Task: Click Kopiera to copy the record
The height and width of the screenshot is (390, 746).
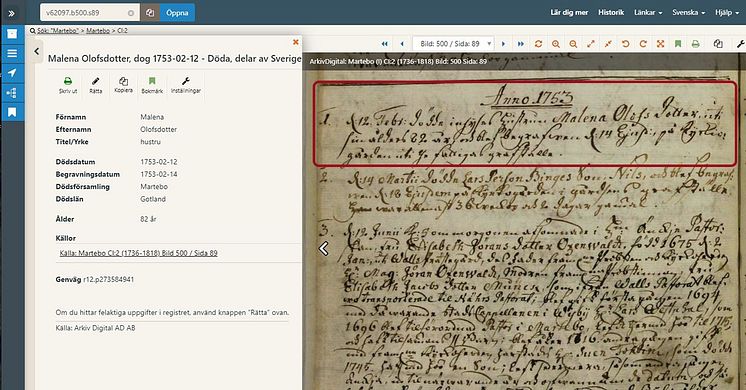Action: click(x=123, y=85)
